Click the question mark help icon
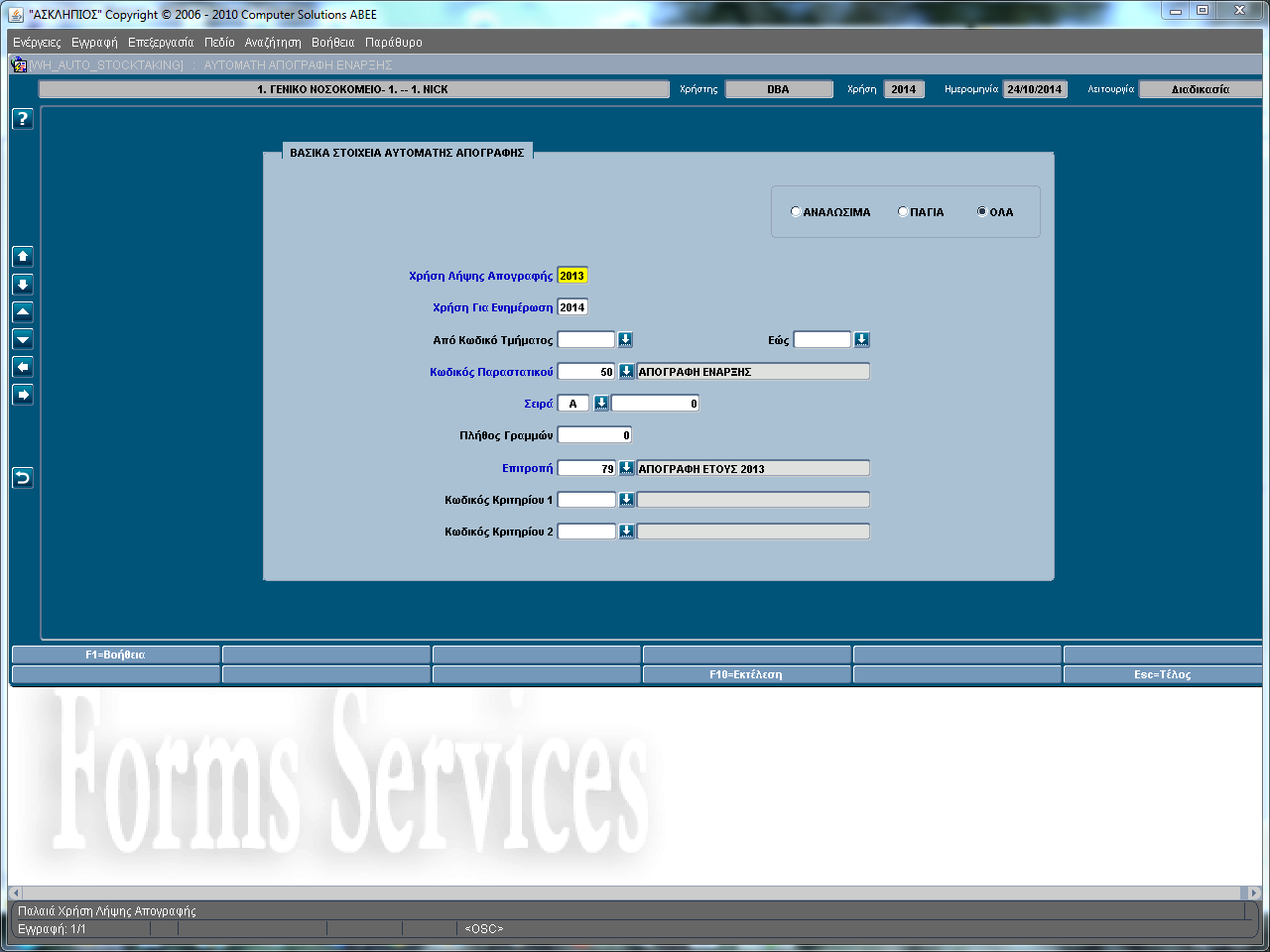 23,119
